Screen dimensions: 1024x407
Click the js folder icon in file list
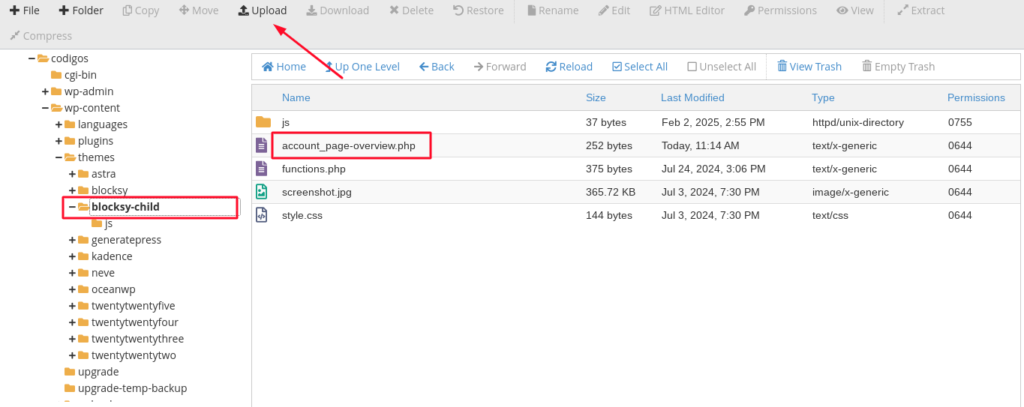click(263, 122)
